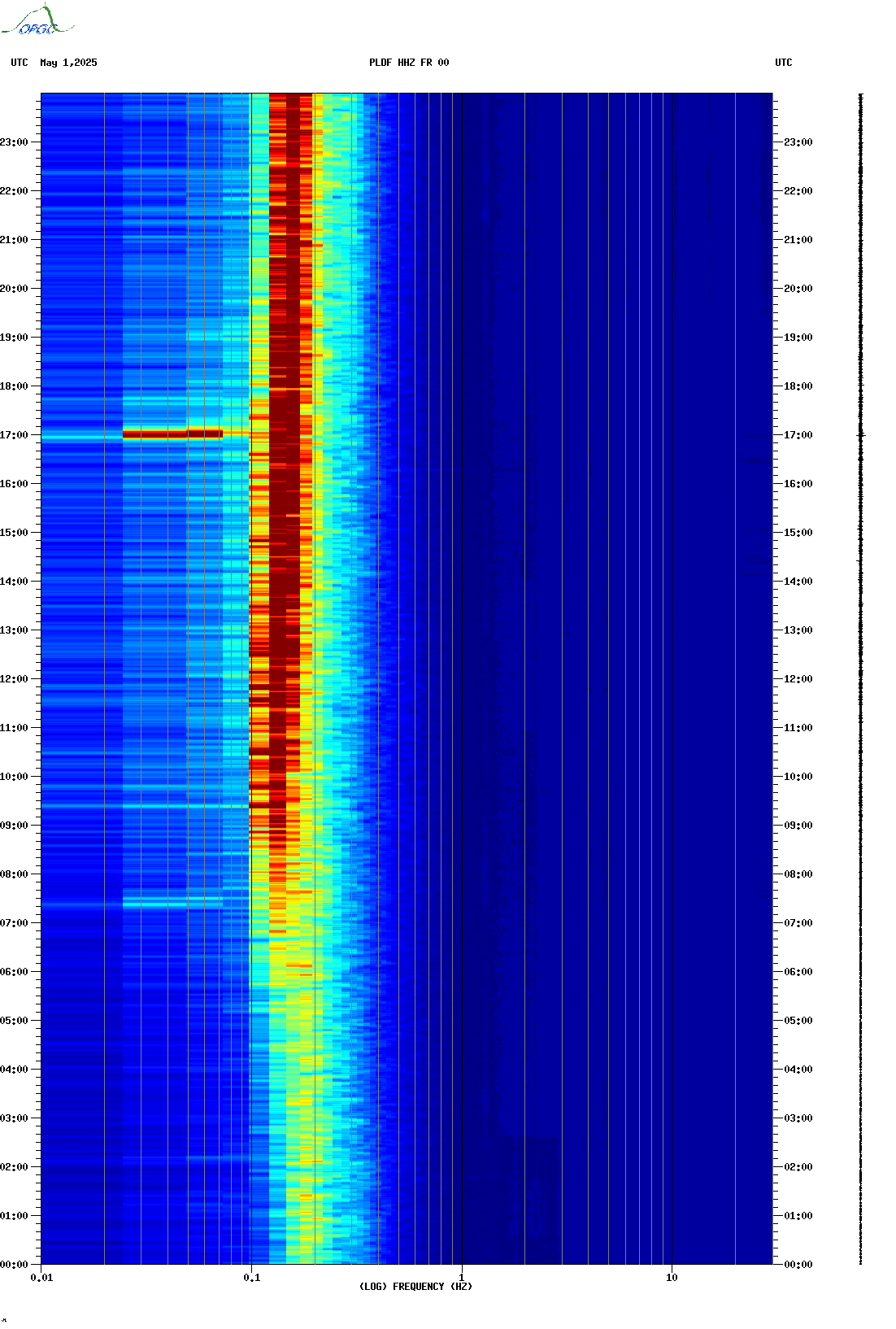Click the 00:00 label on the right time axis

798,1265
